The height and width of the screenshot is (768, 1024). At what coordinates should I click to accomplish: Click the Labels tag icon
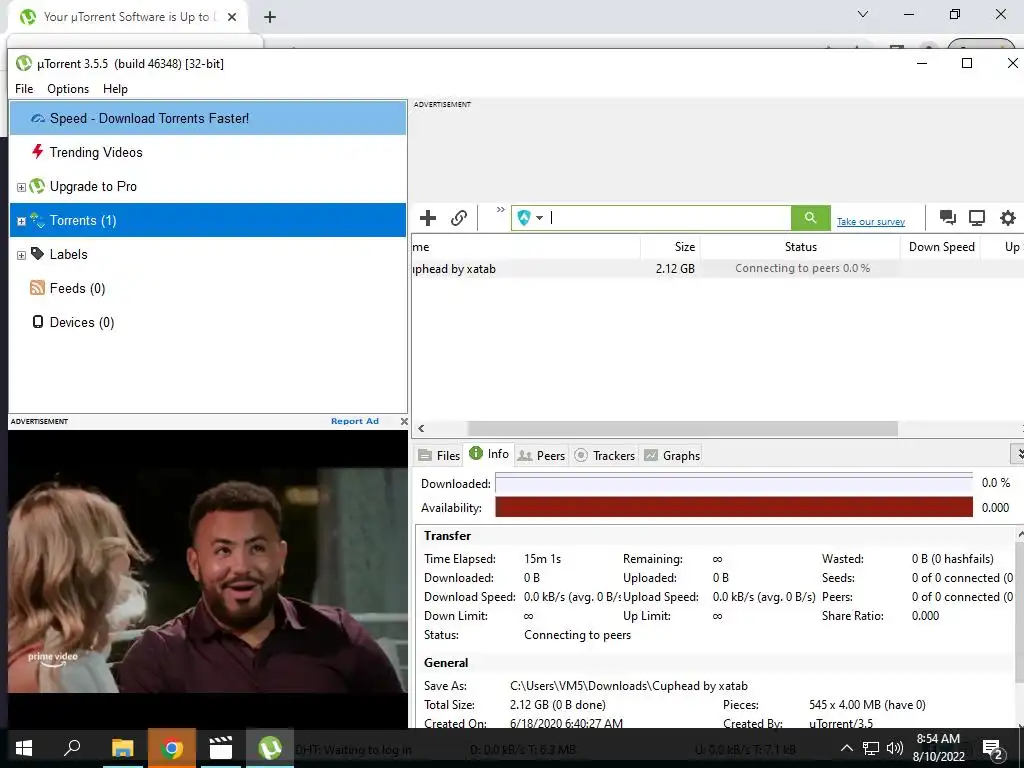coord(37,253)
